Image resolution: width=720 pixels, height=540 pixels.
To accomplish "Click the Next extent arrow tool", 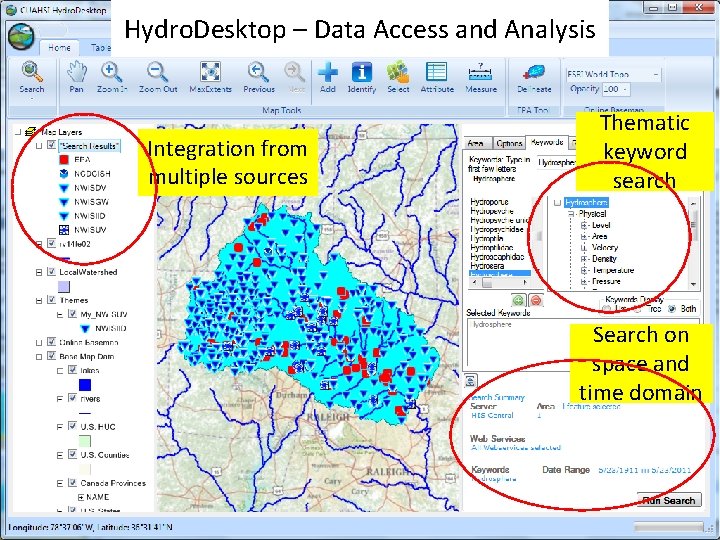I will pos(295,77).
